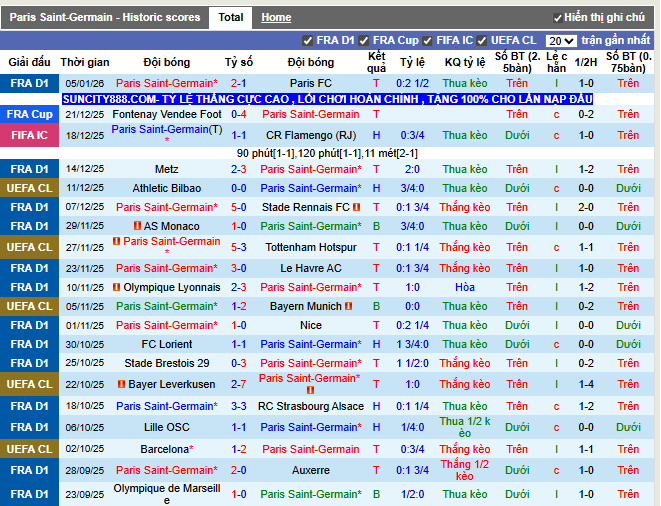
Task: Open Le Havre AC team link
Action: pyautogui.click(x=311, y=268)
